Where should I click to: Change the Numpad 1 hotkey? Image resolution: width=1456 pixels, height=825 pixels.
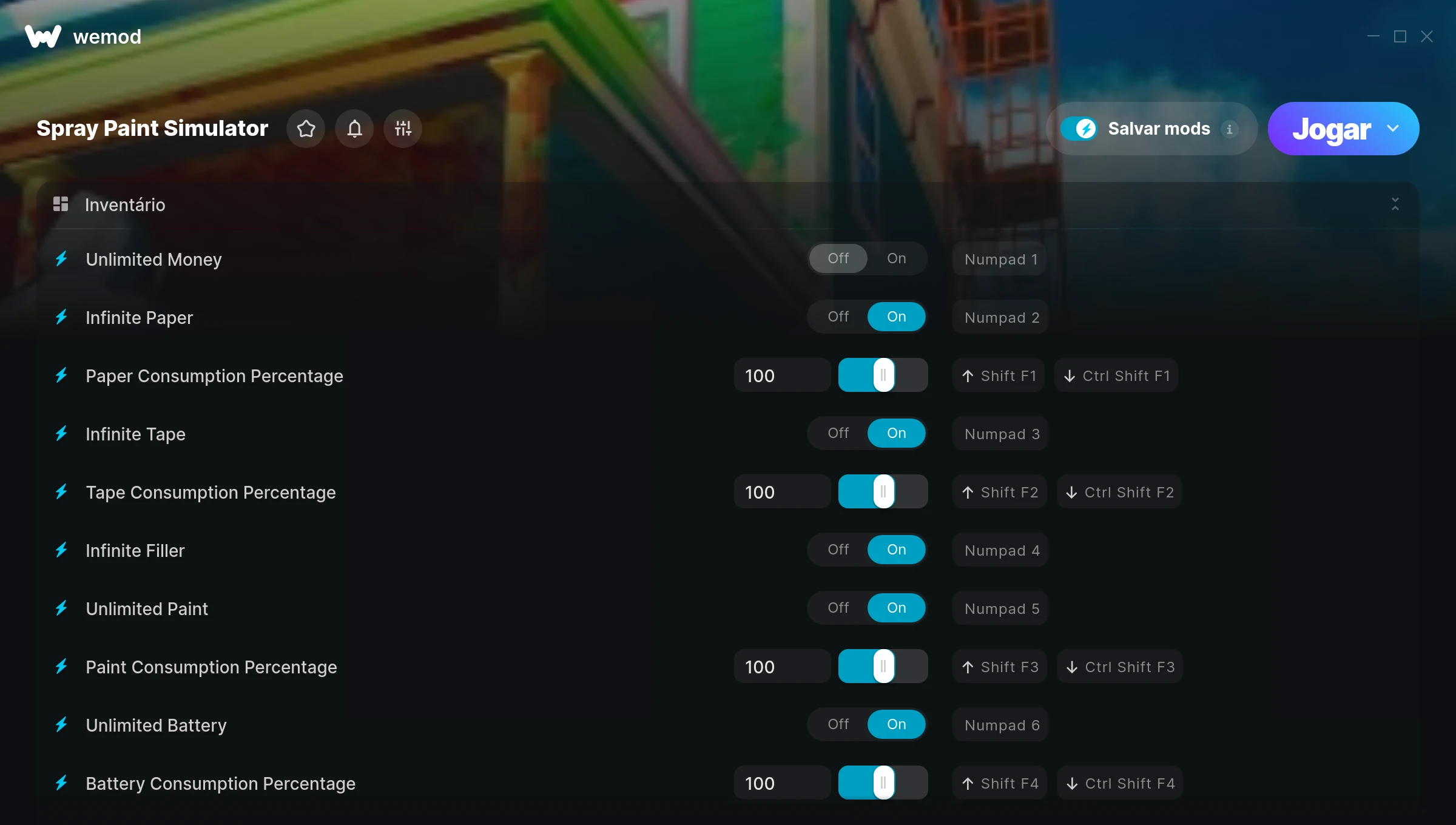pos(1000,259)
